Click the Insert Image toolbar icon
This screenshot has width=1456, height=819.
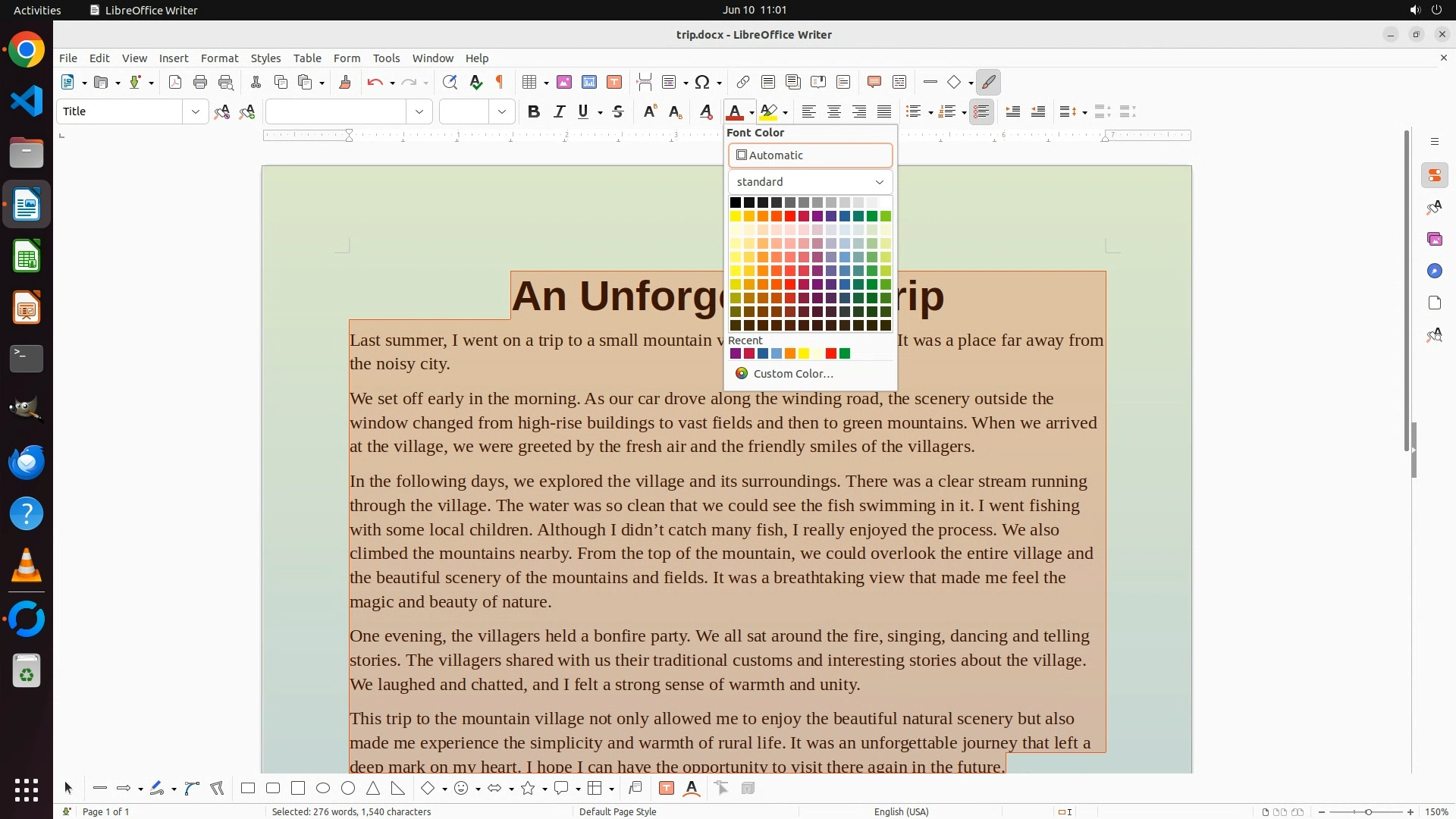564,83
